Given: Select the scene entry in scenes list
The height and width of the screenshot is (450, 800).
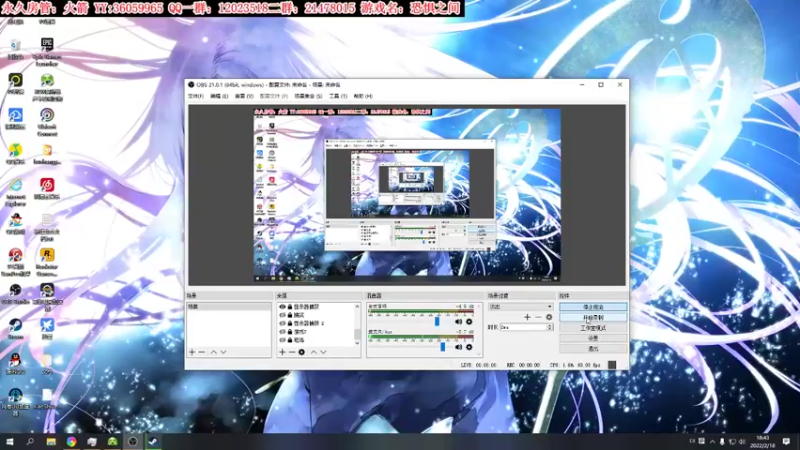Looking at the screenshot, I should tap(229, 307).
